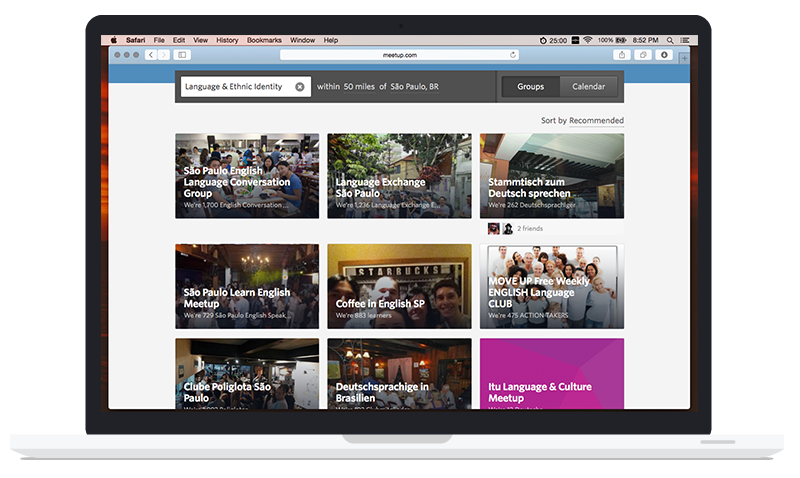Change the São Paulo, BR location

(x=414, y=87)
